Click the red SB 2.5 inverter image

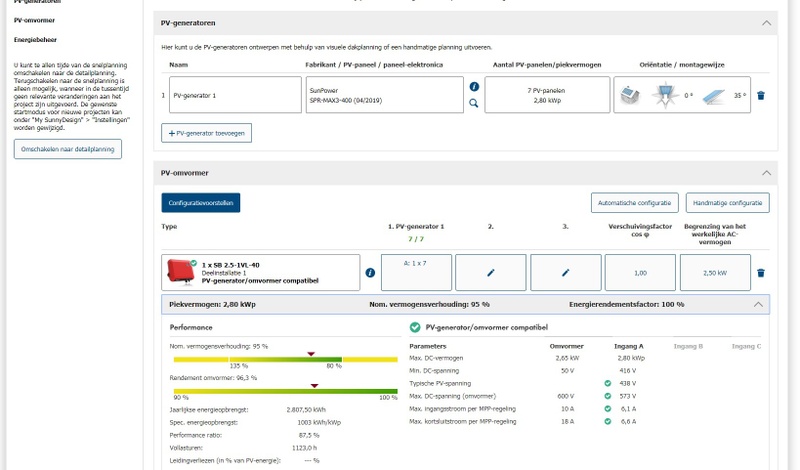coord(181,271)
